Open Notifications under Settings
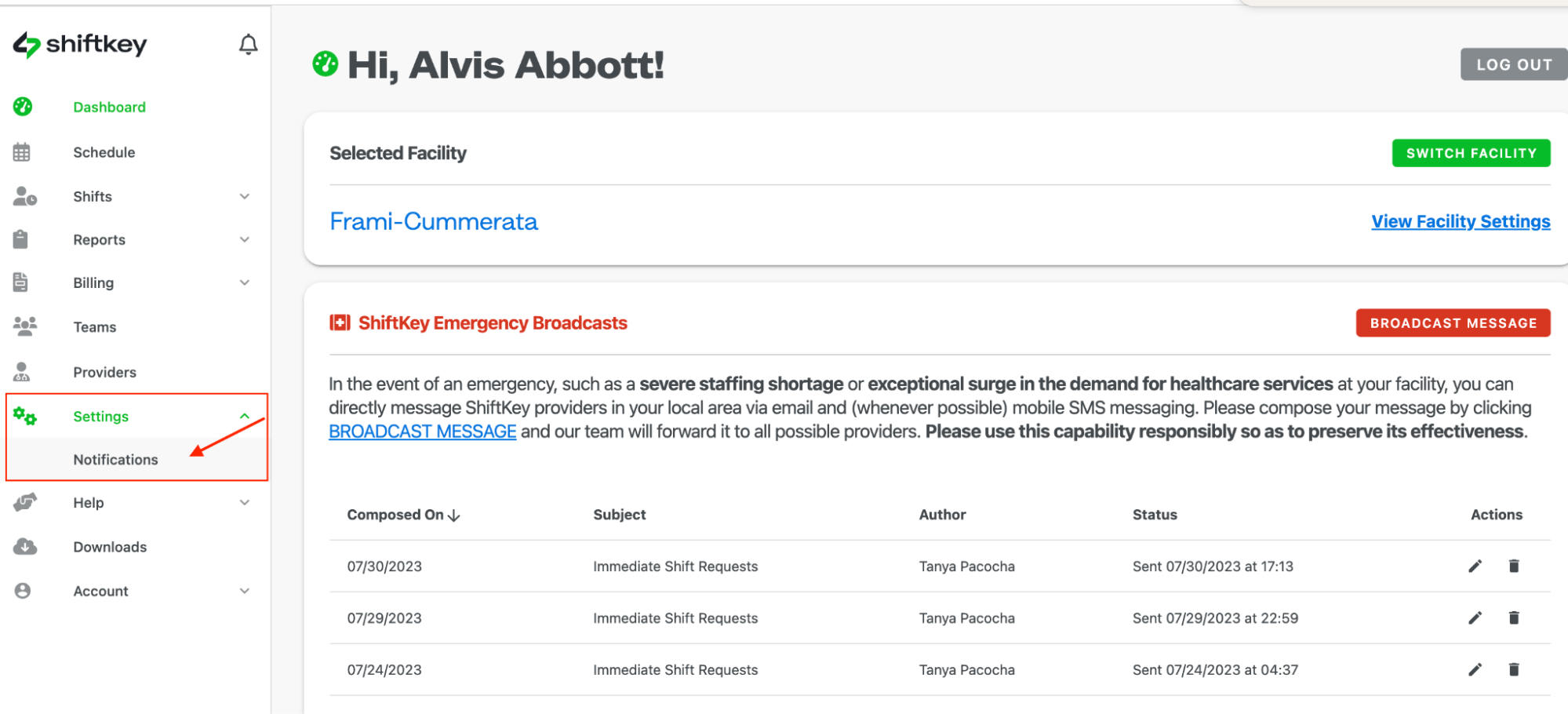 coord(115,460)
